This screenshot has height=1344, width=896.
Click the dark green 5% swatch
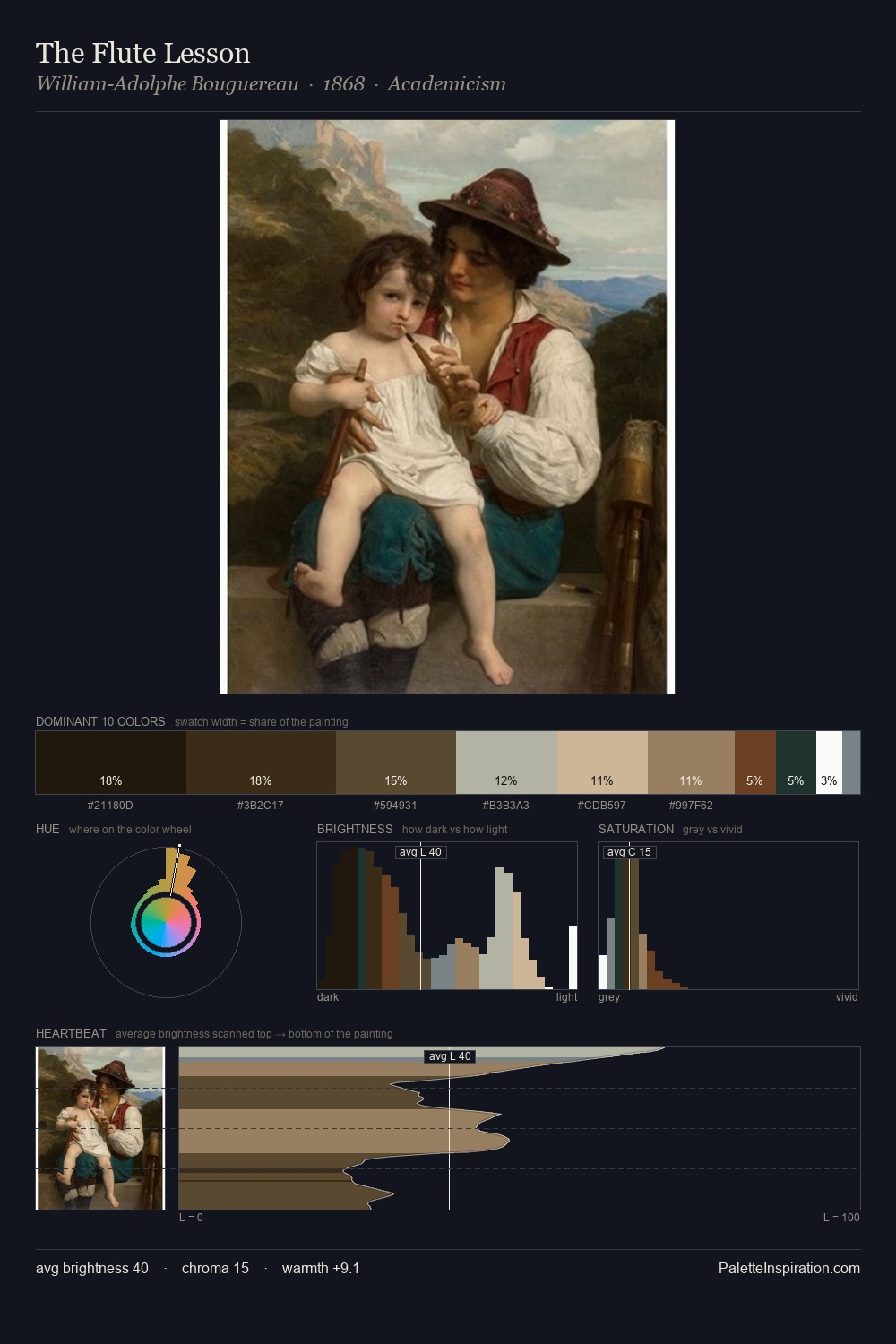tap(796, 762)
